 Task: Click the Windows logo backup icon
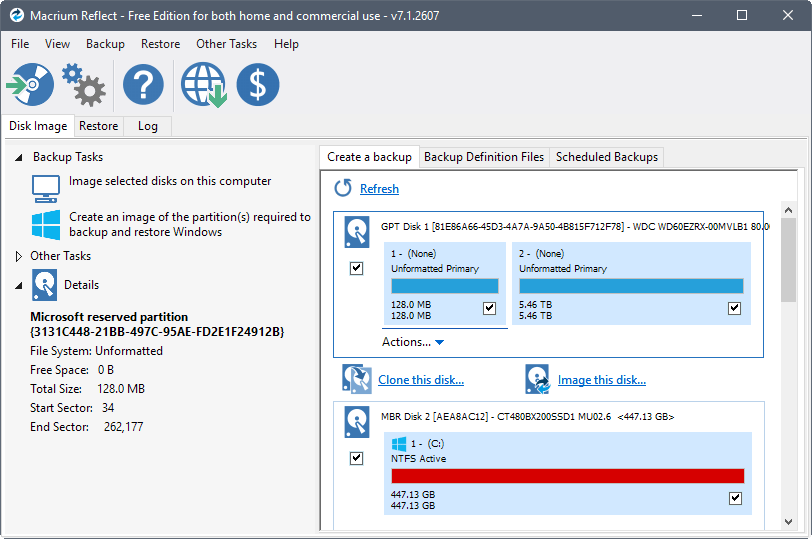[x=46, y=224]
